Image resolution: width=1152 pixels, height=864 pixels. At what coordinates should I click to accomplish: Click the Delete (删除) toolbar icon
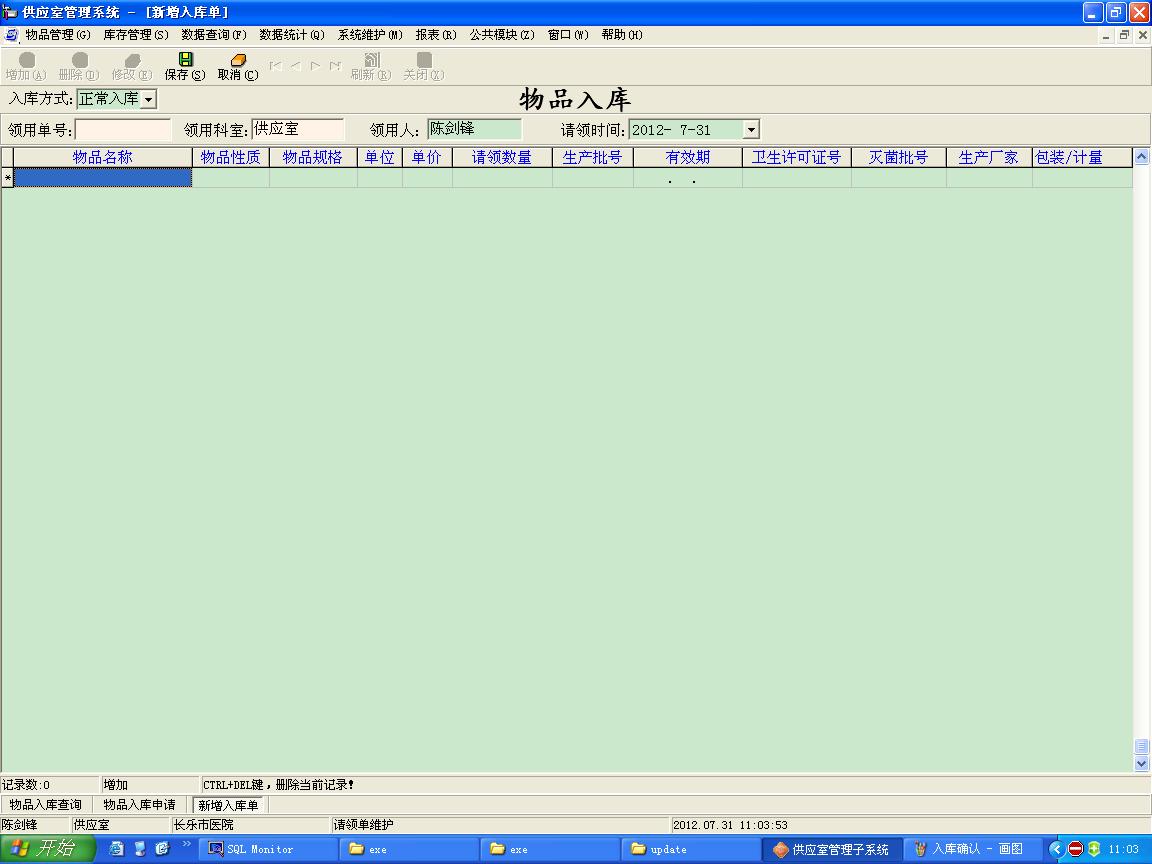79,60
